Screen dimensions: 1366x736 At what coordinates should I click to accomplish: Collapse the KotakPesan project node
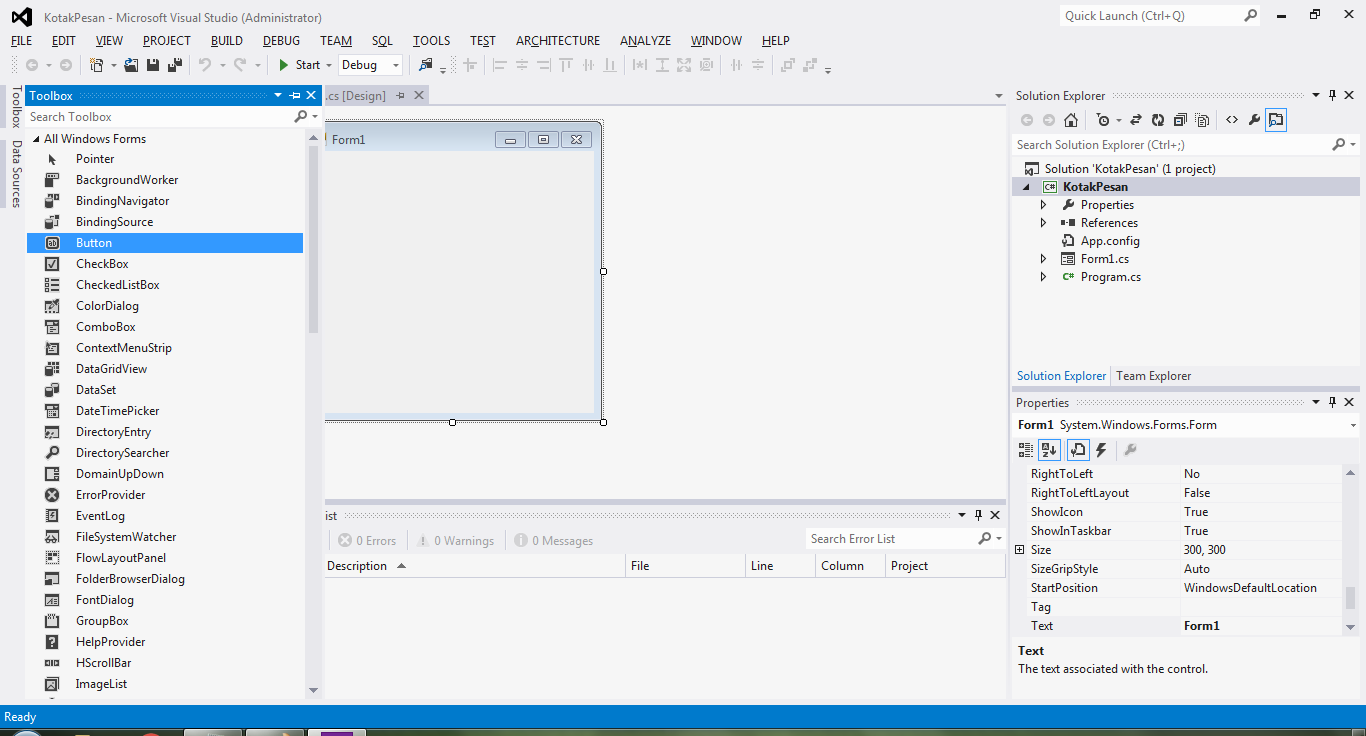tap(1027, 187)
